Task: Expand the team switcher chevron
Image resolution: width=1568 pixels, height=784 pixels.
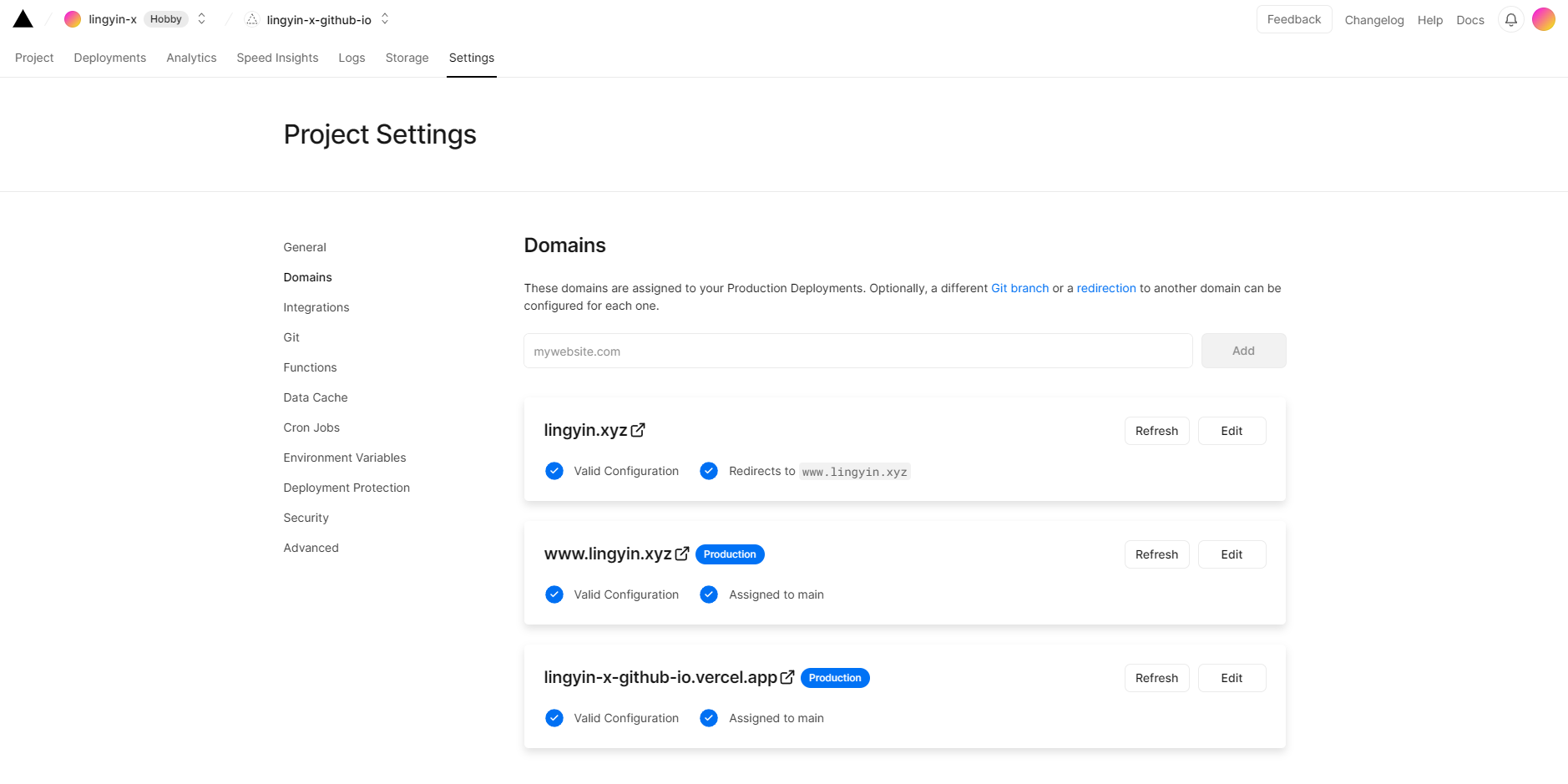Action: coord(201,19)
